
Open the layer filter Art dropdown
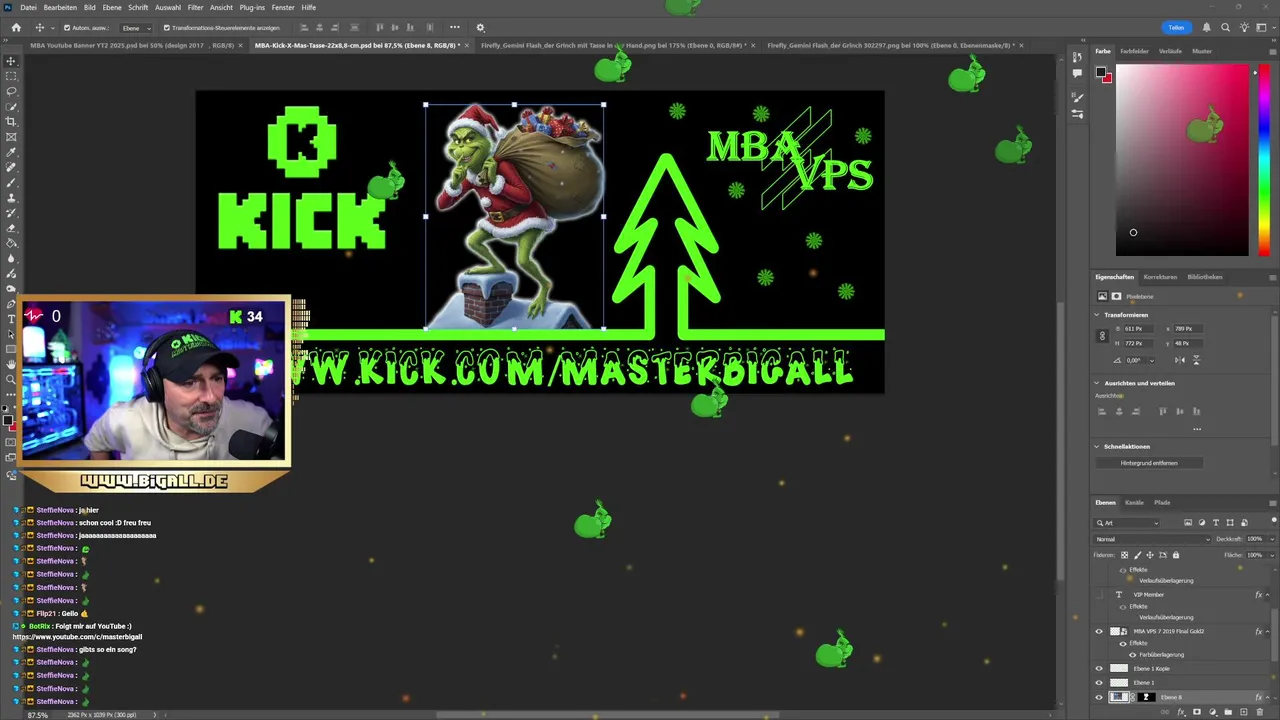1128,522
